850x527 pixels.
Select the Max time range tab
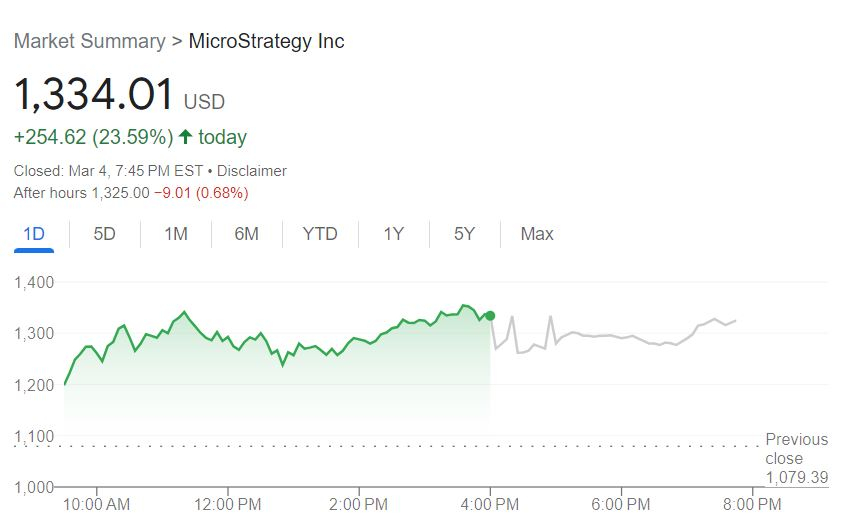coord(537,234)
